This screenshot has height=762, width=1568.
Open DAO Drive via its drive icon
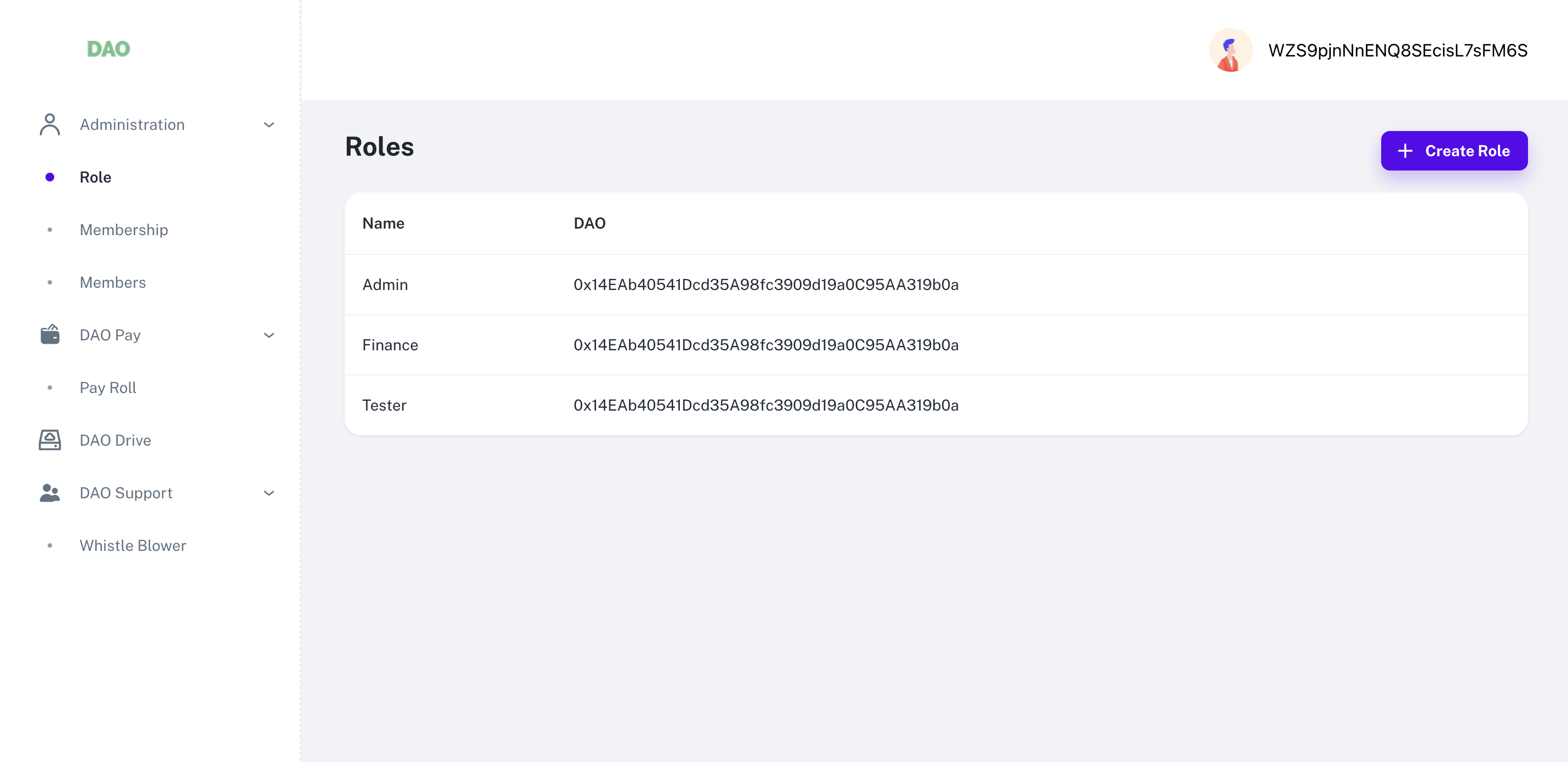point(49,440)
